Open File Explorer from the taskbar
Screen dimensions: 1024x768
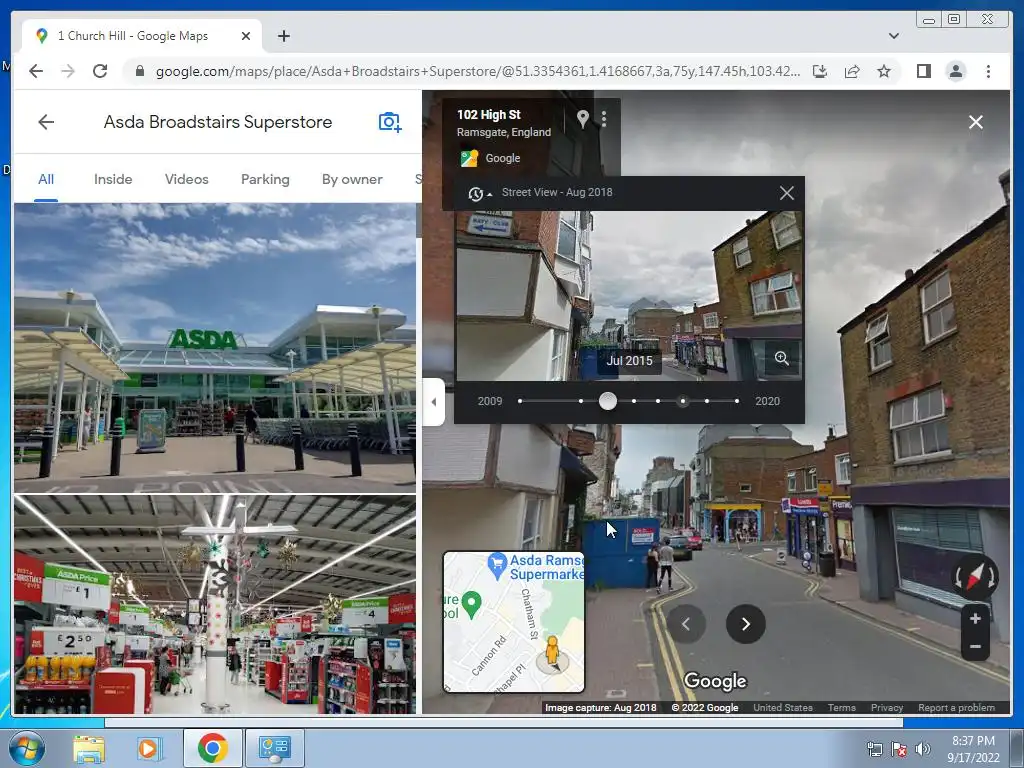click(x=89, y=748)
